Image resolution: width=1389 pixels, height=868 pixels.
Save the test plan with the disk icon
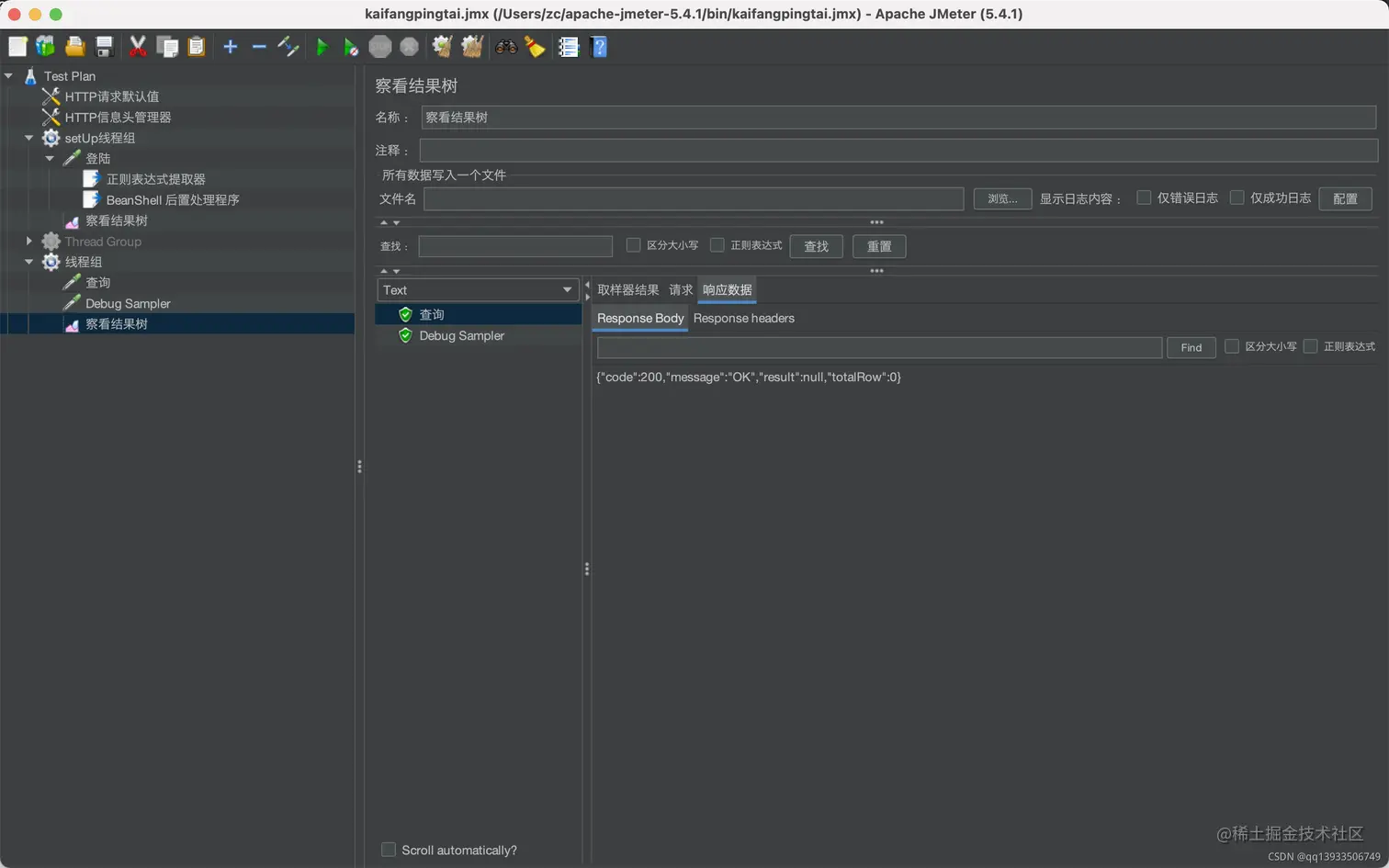click(104, 47)
